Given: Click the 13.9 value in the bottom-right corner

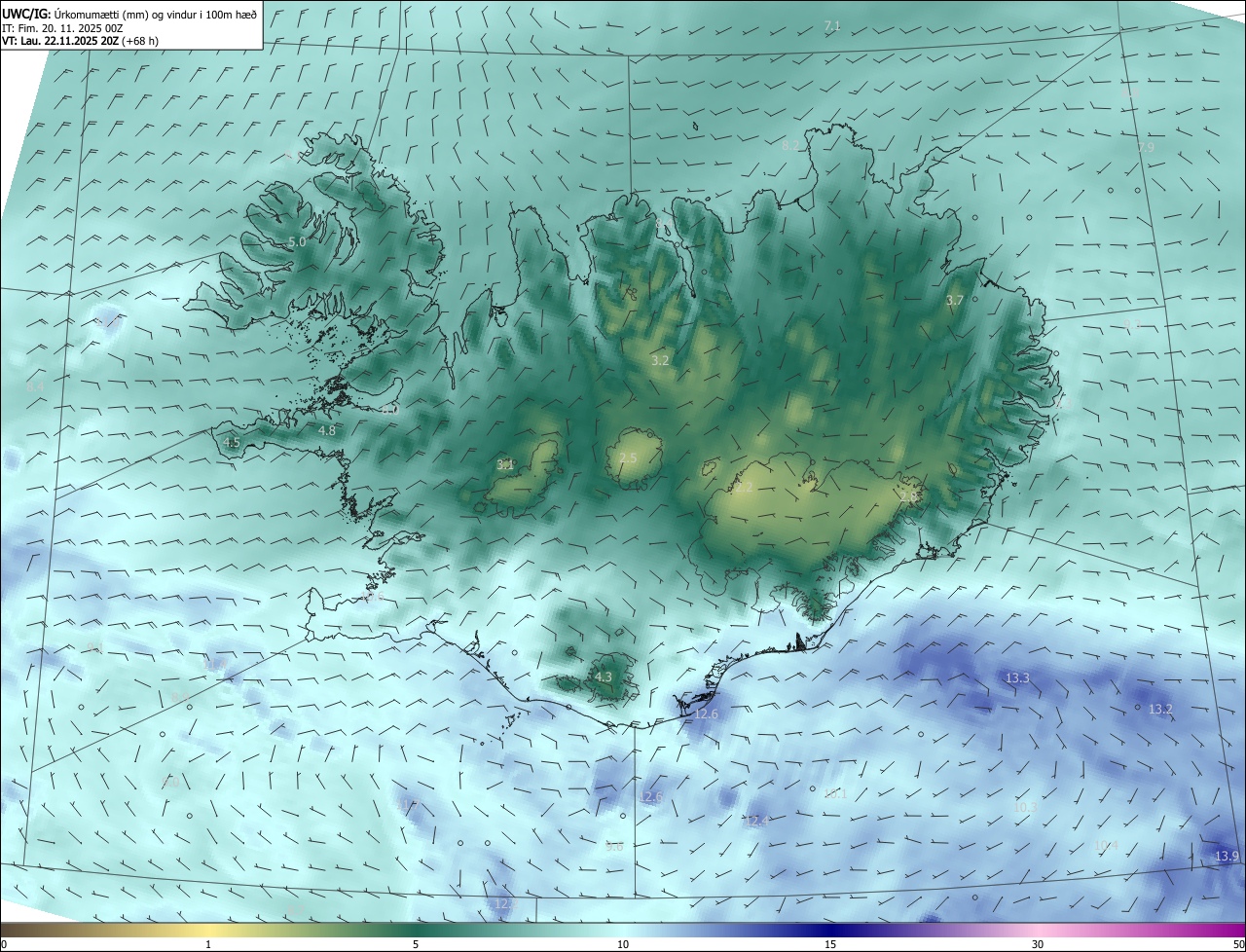Looking at the screenshot, I should coord(1227,857).
